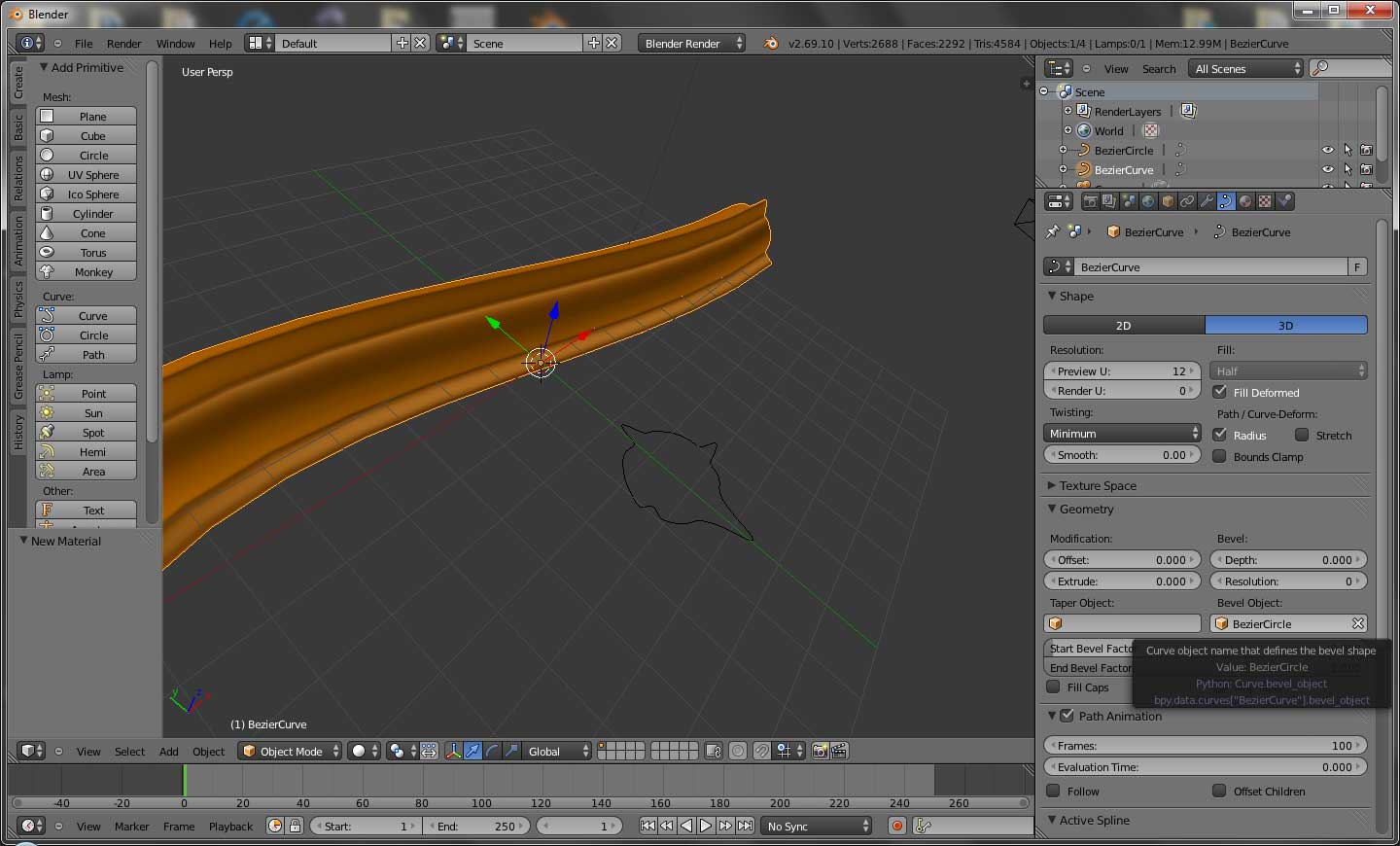Enable the Follow checkbox
Screen dimensions: 1400x846
point(1053,791)
